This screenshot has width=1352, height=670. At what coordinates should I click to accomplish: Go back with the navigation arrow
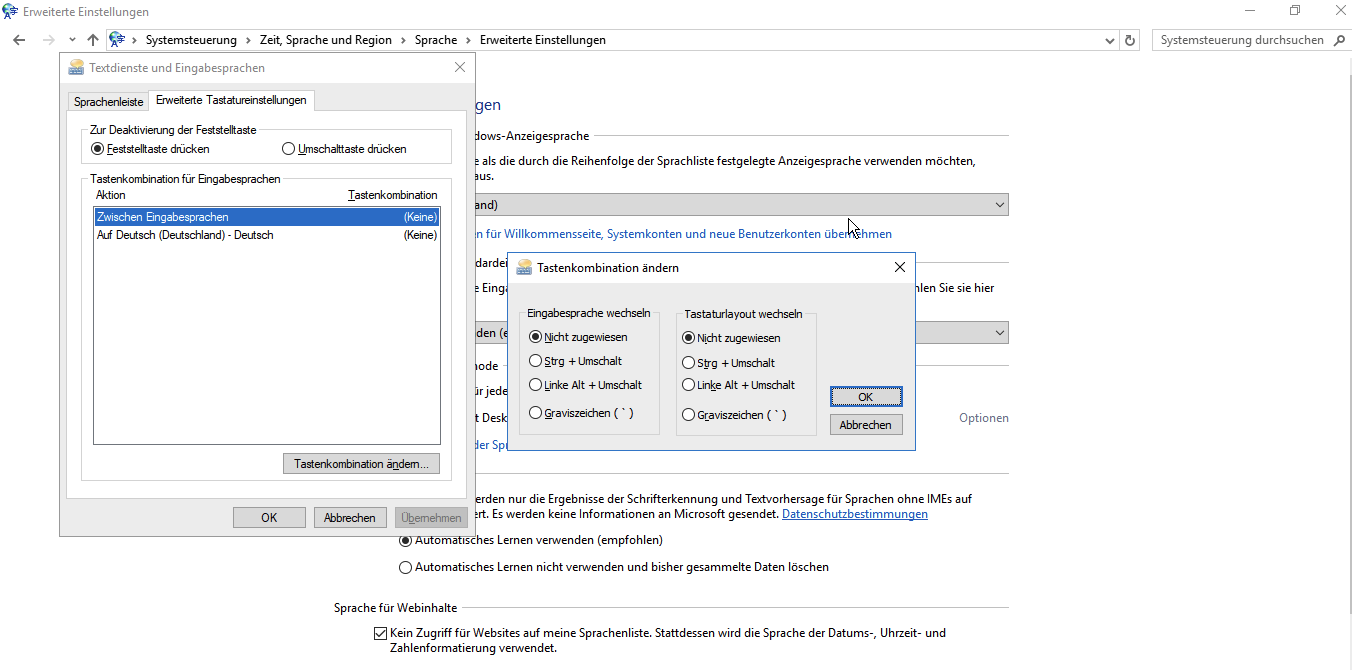pos(19,40)
